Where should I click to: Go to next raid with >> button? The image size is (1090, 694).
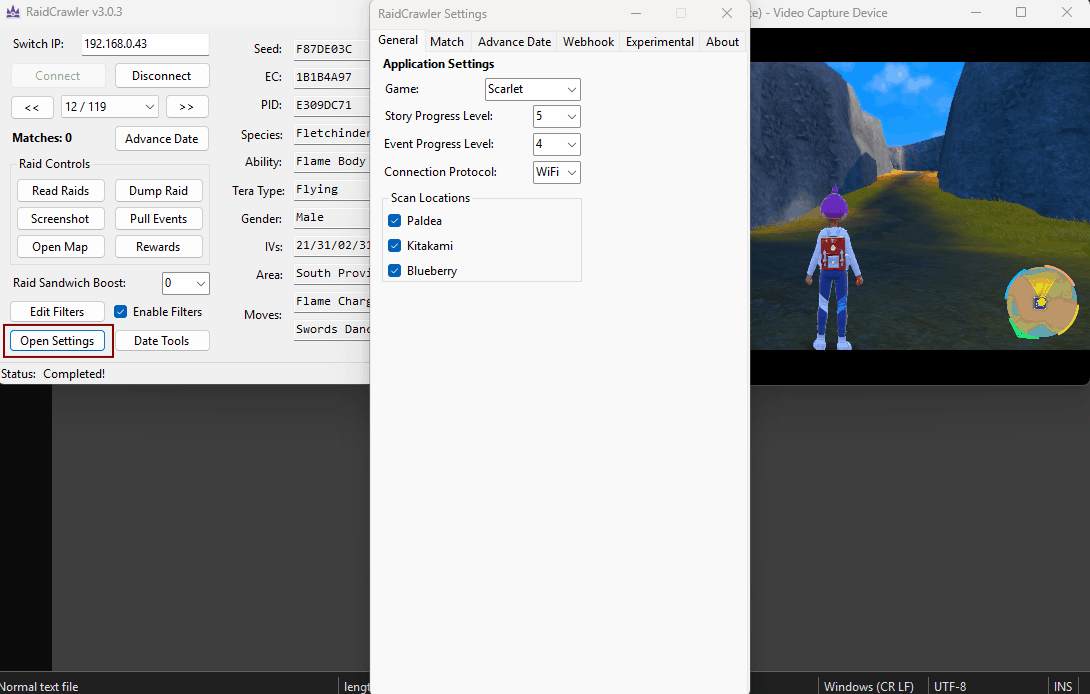(x=187, y=107)
